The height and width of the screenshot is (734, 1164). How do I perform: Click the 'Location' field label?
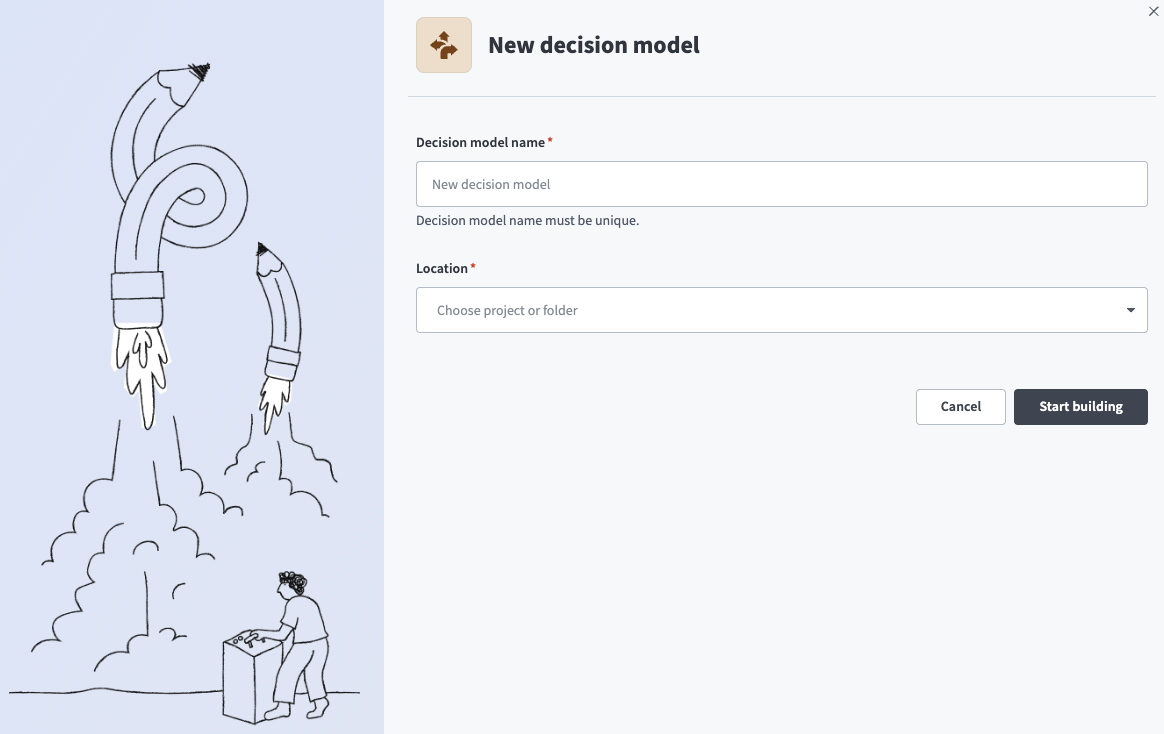click(442, 268)
